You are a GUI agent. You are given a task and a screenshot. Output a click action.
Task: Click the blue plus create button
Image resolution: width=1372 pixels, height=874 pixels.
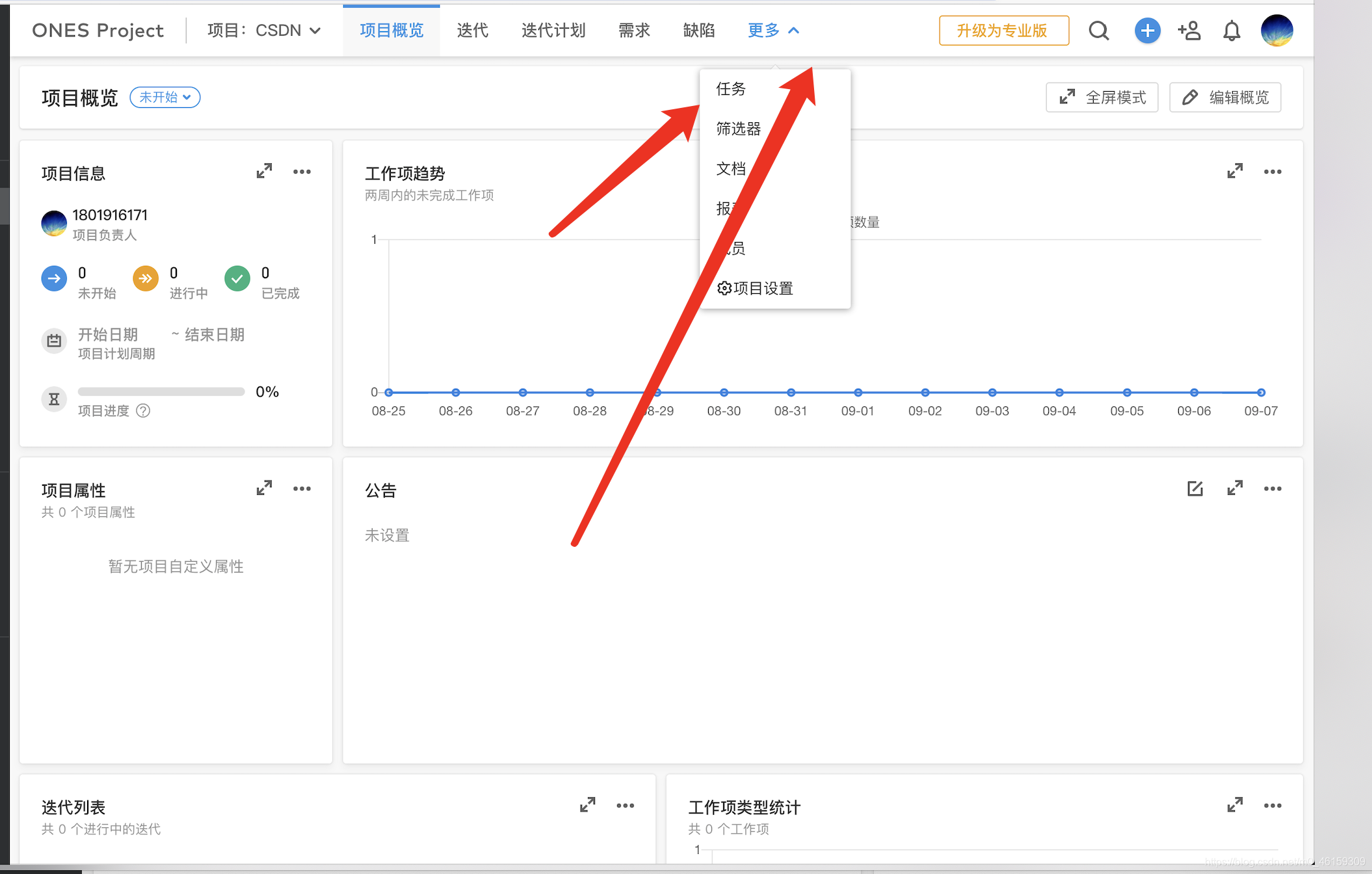pyautogui.click(x=1147, y=31)
